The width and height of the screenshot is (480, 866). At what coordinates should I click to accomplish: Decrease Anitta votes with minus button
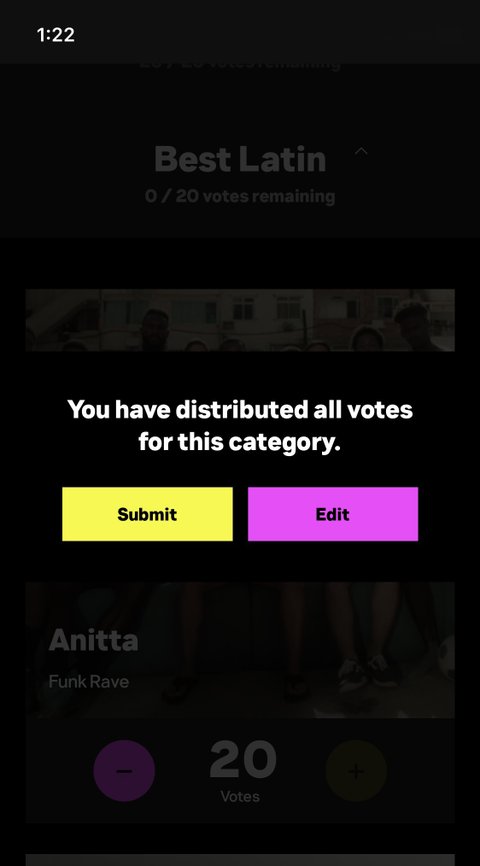[x=124, y=770]
